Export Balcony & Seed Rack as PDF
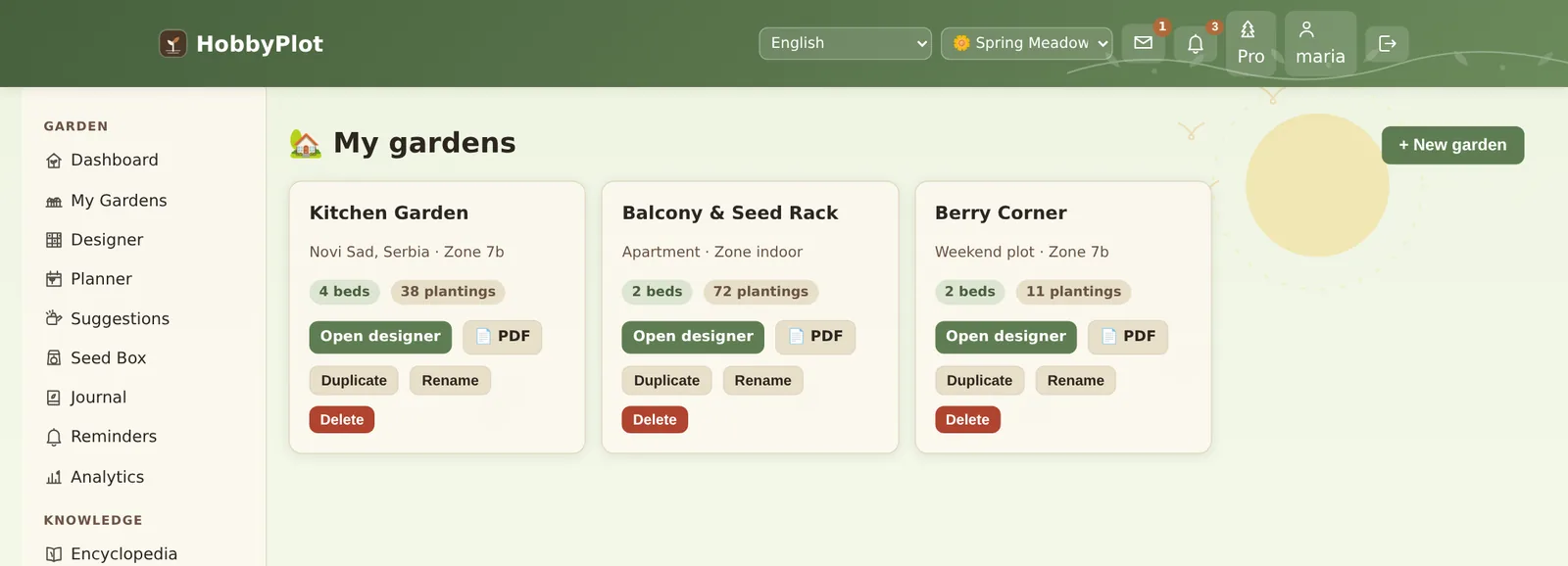The height and width of the screenshot is (566, 1568). click(x=815, y=337)
